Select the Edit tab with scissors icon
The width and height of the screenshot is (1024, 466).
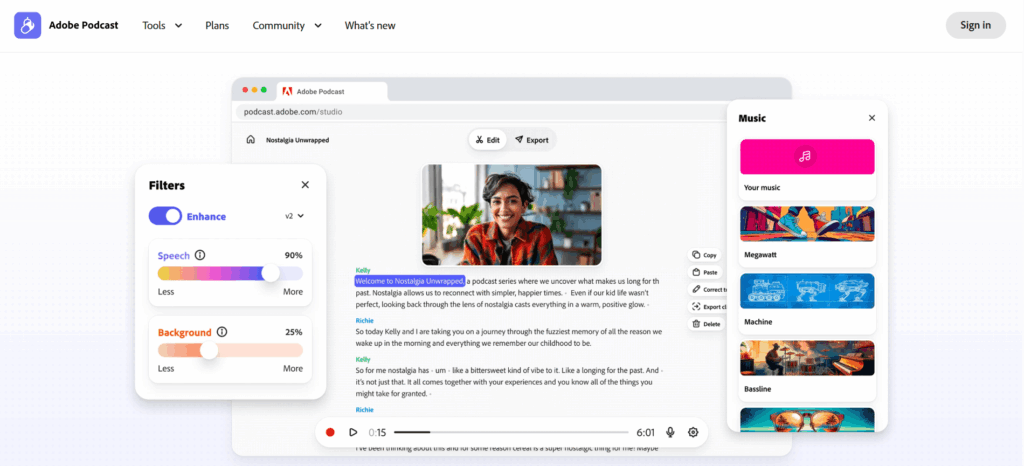point(487,140)
